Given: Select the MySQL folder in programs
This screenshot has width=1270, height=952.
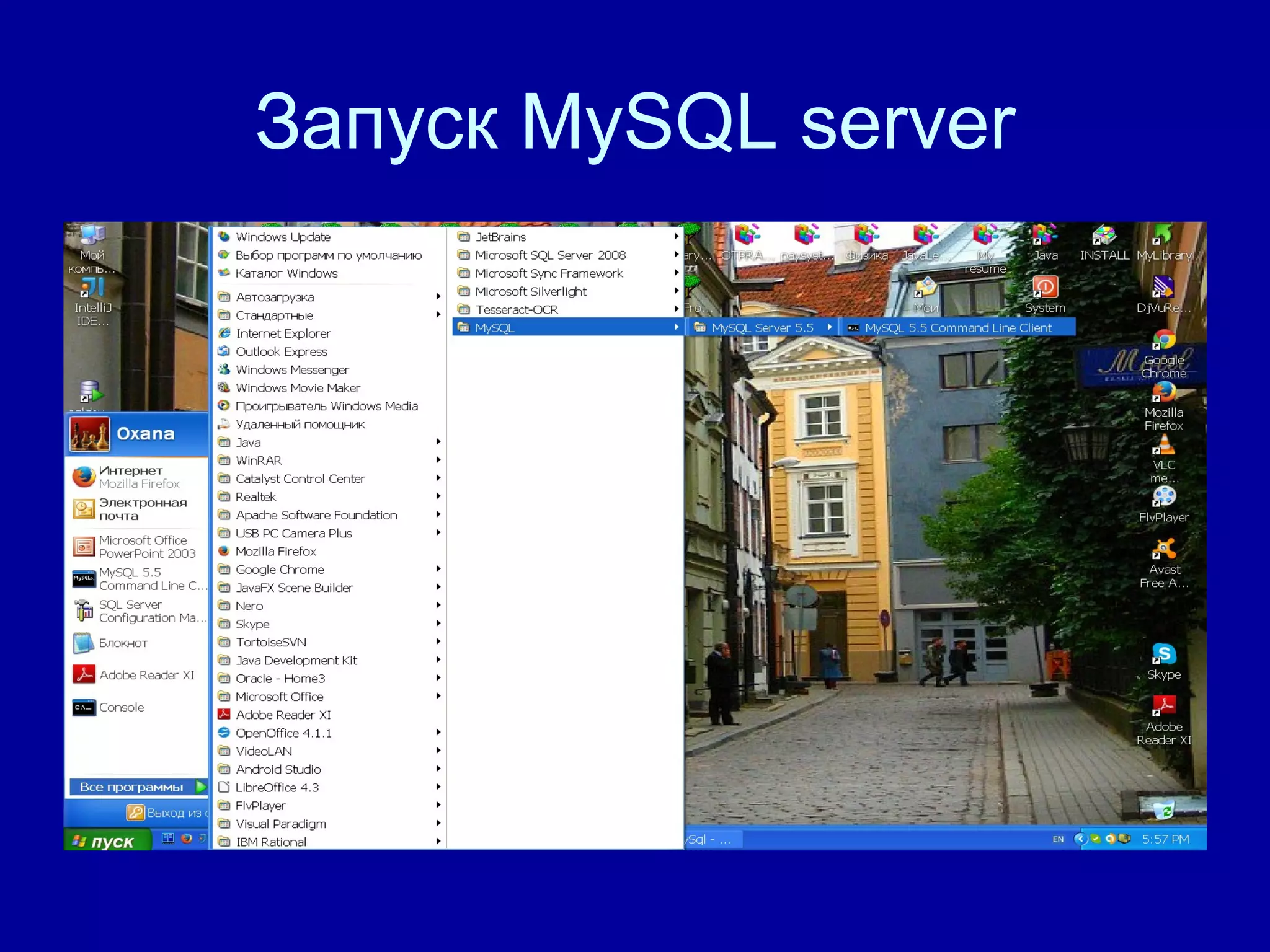Looking at the screenshot, I should pyautogui.click(x=567, y=327).
